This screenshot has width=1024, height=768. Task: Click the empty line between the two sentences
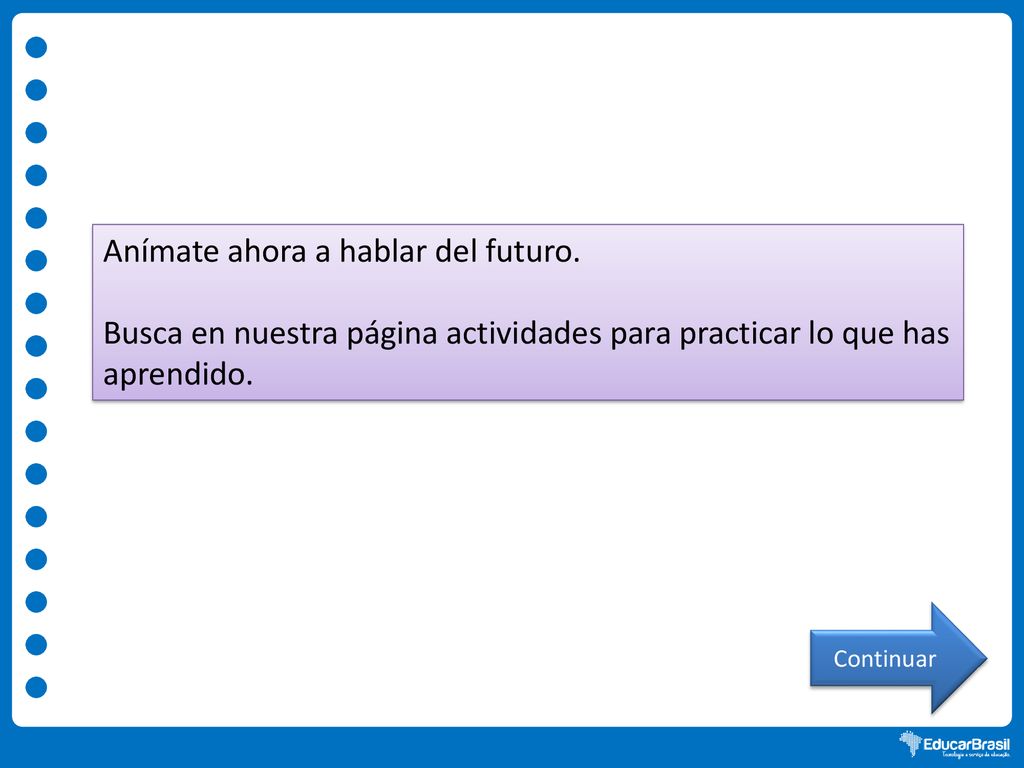coord(528,292)
